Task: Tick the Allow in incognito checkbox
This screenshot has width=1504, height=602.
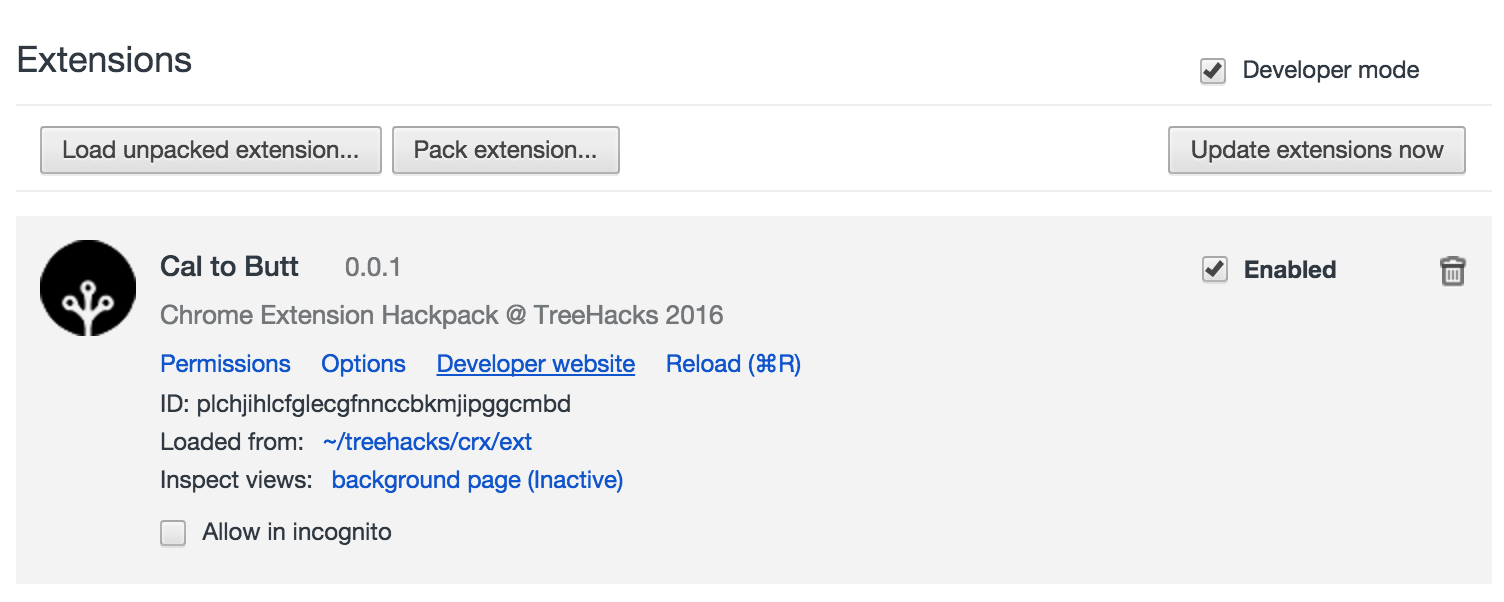Action: (174, 533)
